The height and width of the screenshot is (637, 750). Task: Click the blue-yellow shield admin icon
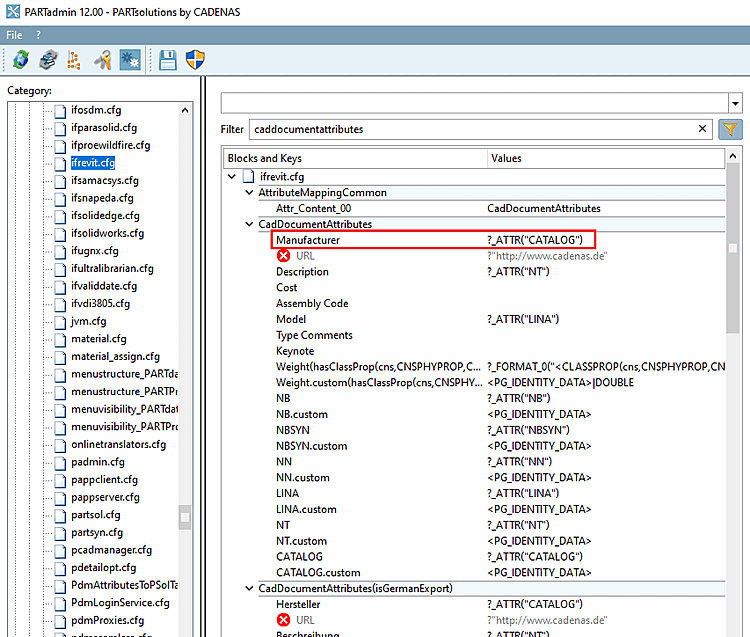(196, 60)
